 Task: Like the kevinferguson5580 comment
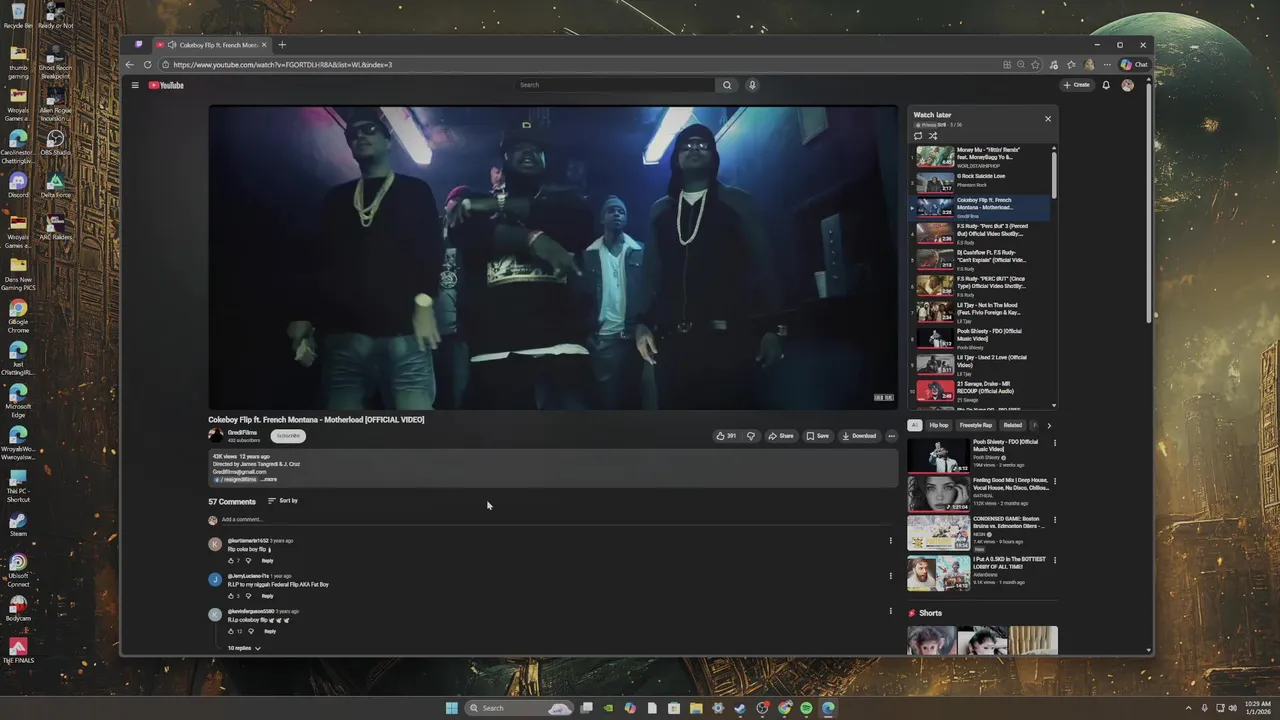point(231,631)
